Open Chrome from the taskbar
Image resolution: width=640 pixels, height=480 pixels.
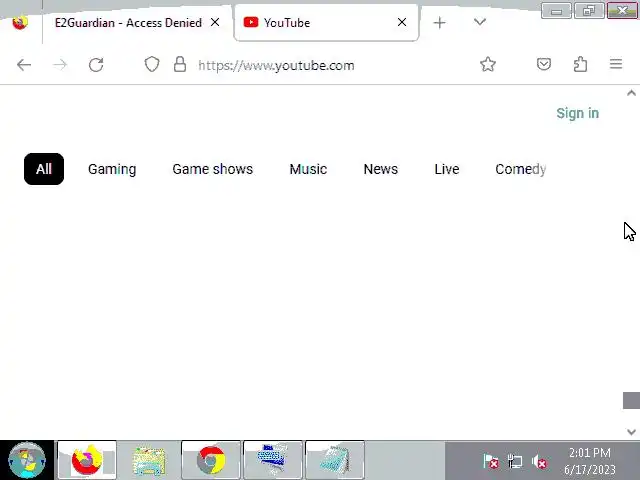[x=211, y=460]
